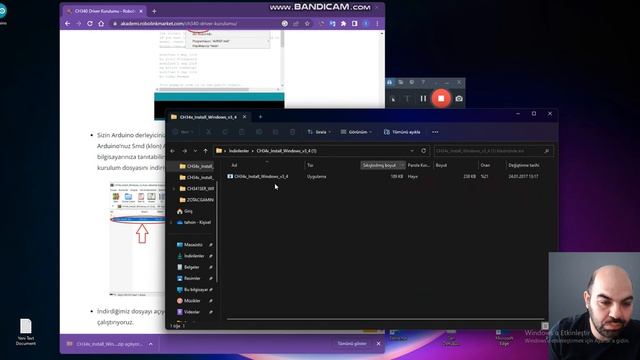Sort by Değiştirme tarihi column header
640x360 pixels.
pyautogui.click(x=524, y=165)
